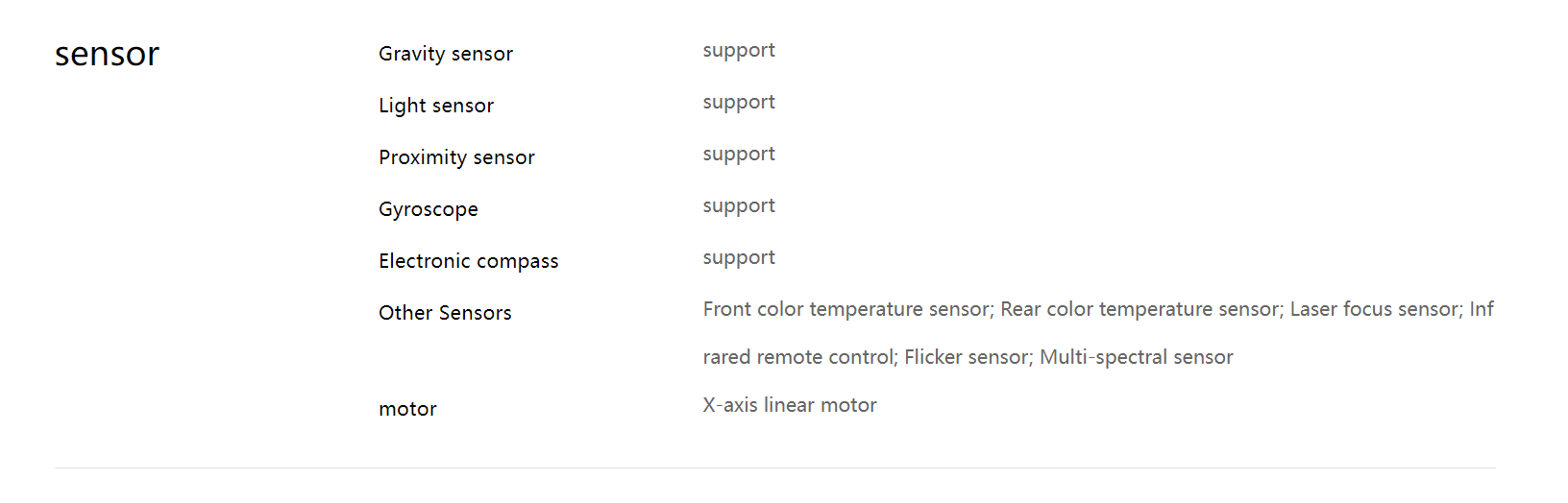Click 'support' value next to Light sensor
This screenshot has height=503, width=1568.
pyautogui.click(x=739, y=103)
